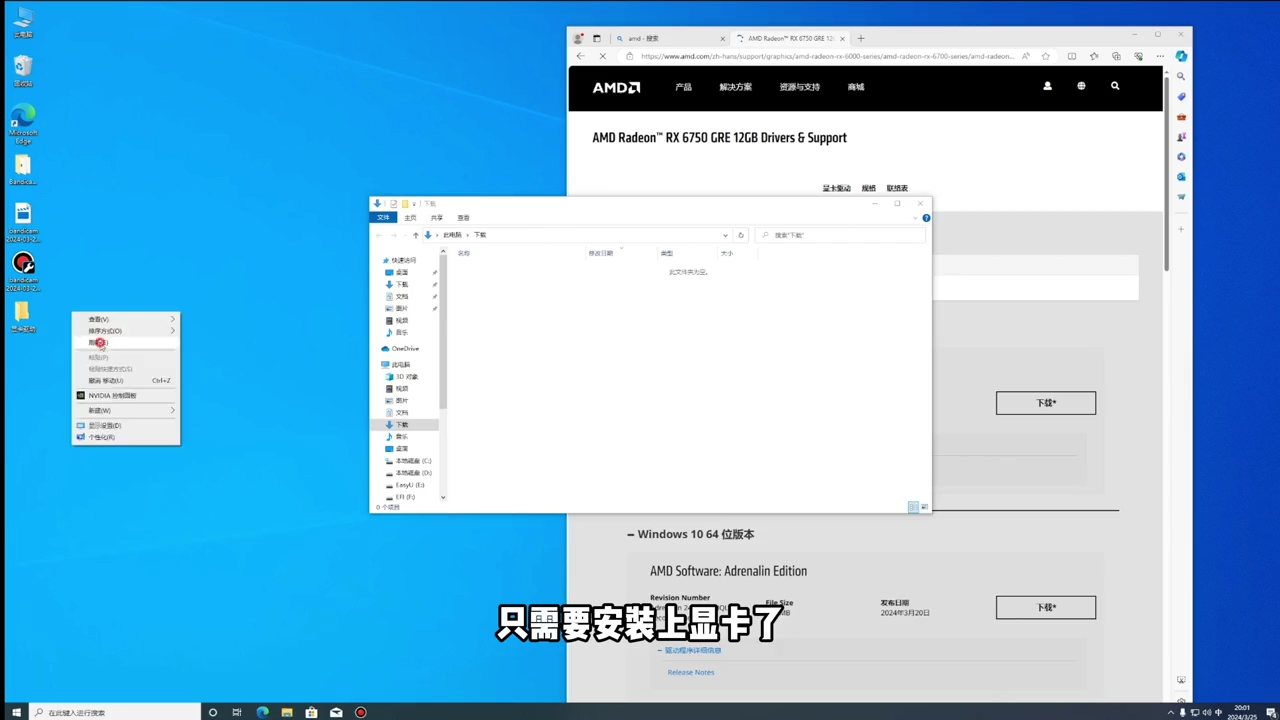This screenshot has height=720, width=1280.
Task: Open Bandicam recorder icon in taskbar
Action: click(361, 712)
